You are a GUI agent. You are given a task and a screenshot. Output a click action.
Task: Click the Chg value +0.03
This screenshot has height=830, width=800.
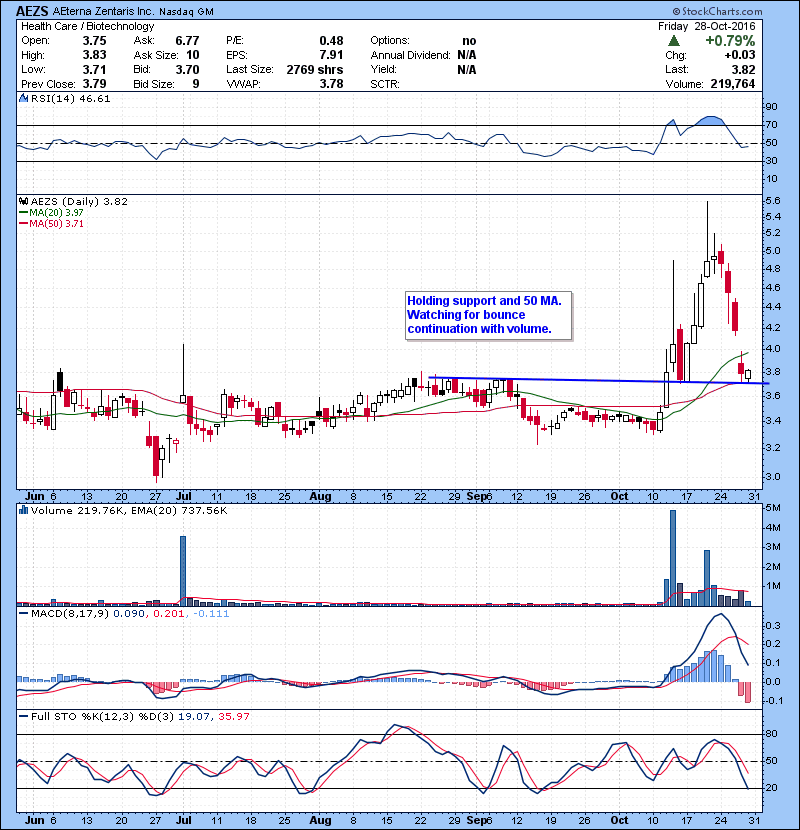pyautogui.click(x=740, y=55)
